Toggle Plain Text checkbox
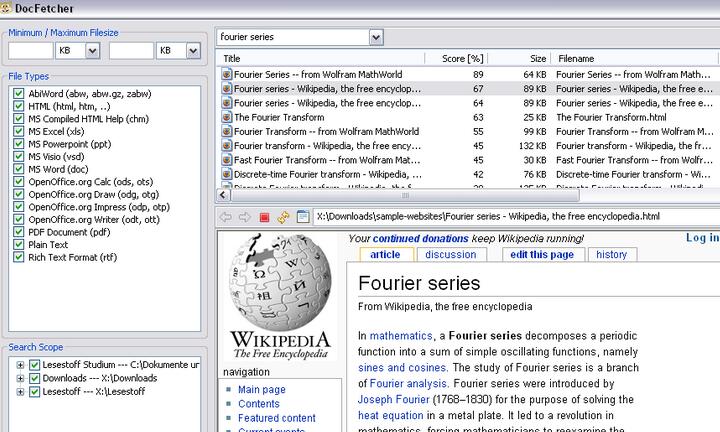720x432 pixels. 18,244
